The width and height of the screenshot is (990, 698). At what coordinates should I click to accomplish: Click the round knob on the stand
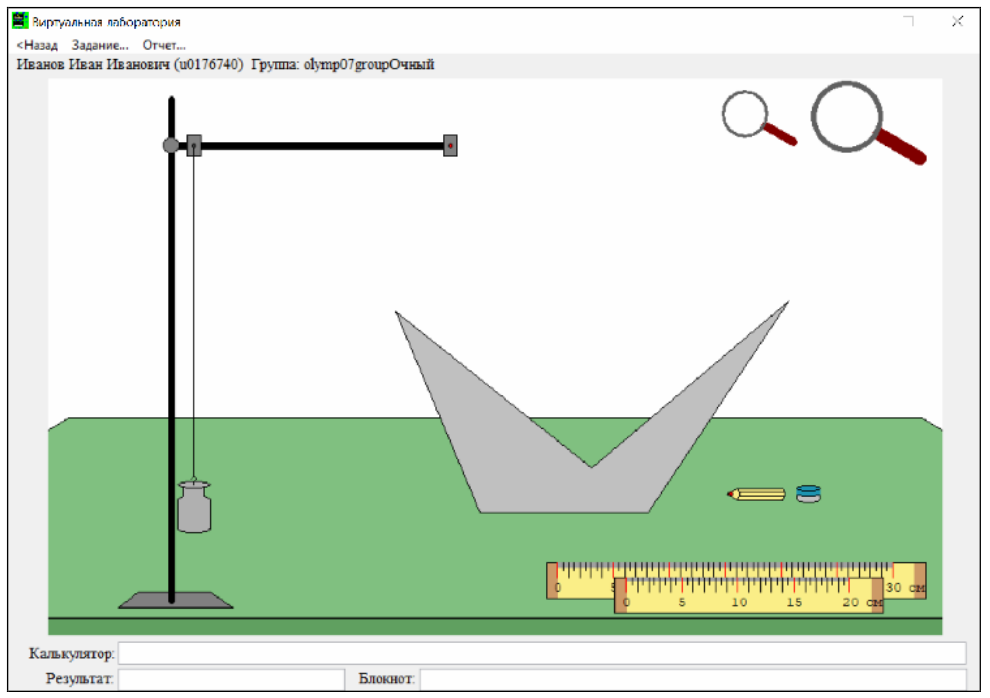tap(170, 146)
